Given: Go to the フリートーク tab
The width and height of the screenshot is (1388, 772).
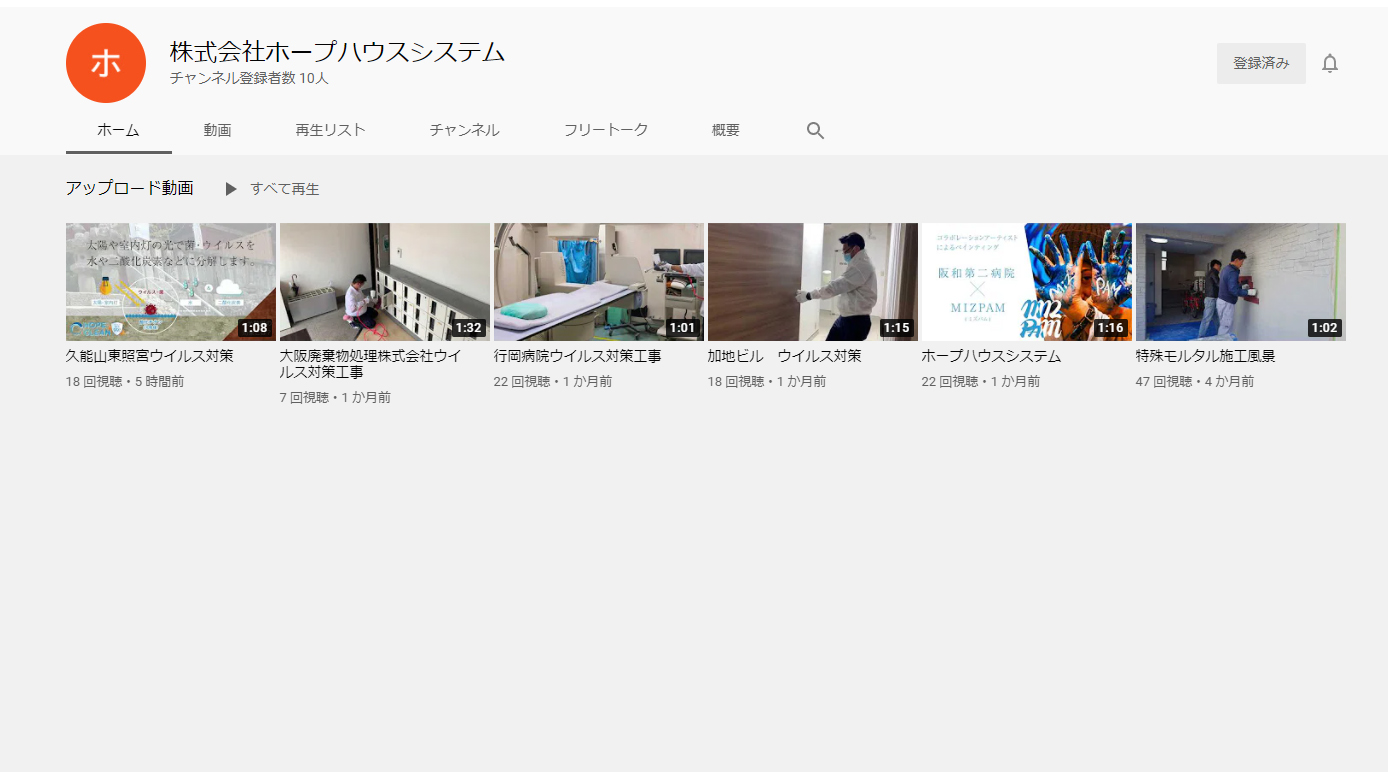Looking at the screenshot, I should point(605,130).
